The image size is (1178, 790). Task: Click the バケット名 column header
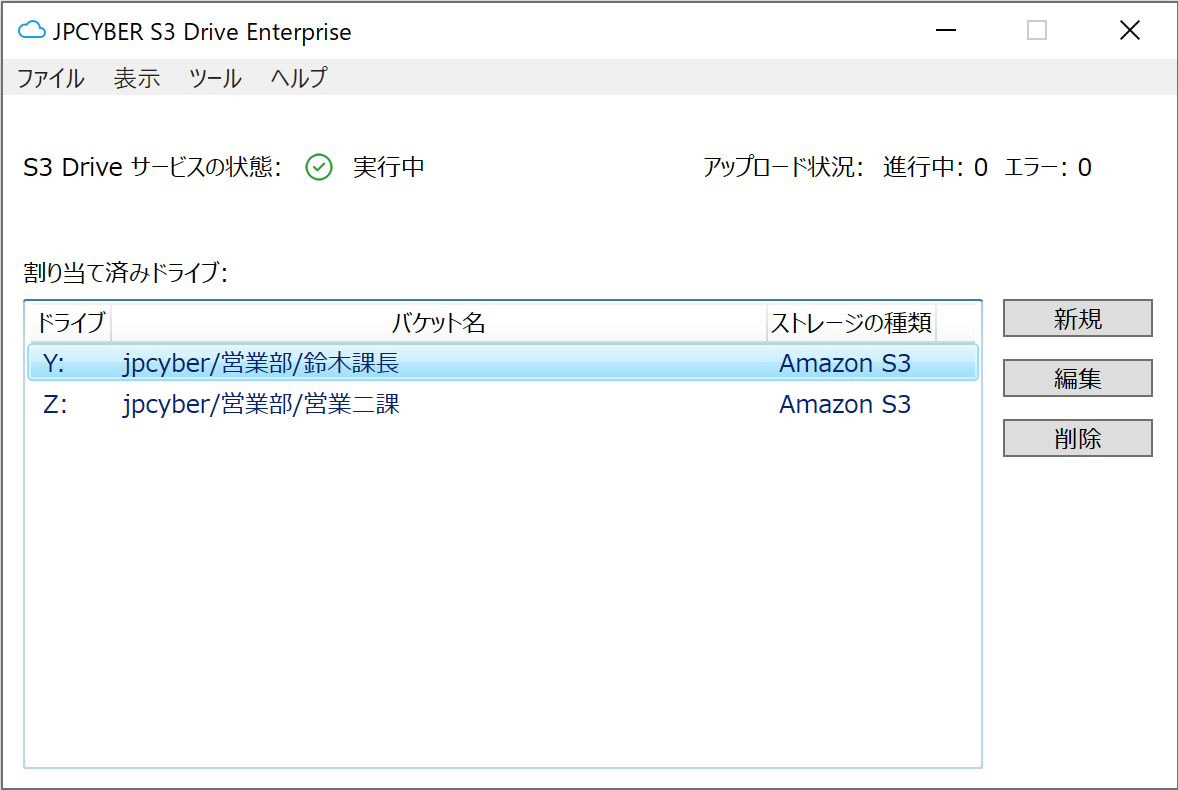(x=439, y=323)
